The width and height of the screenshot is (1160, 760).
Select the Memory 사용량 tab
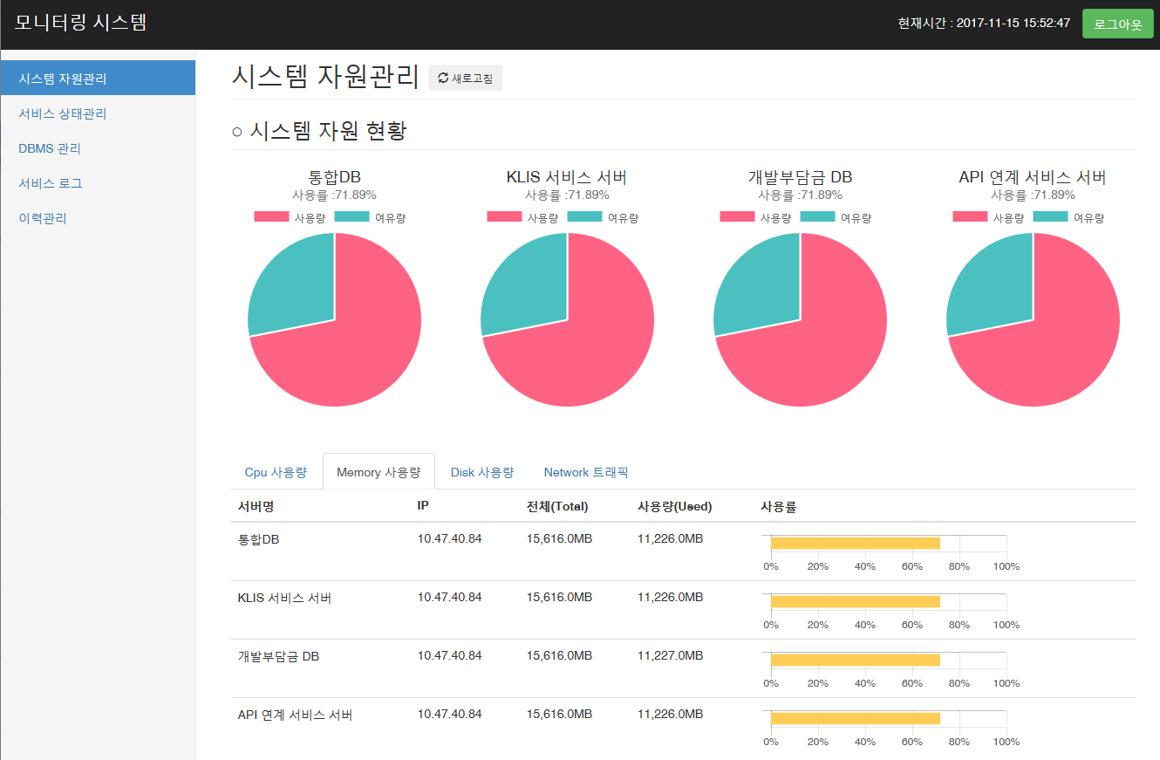point(378,472)
